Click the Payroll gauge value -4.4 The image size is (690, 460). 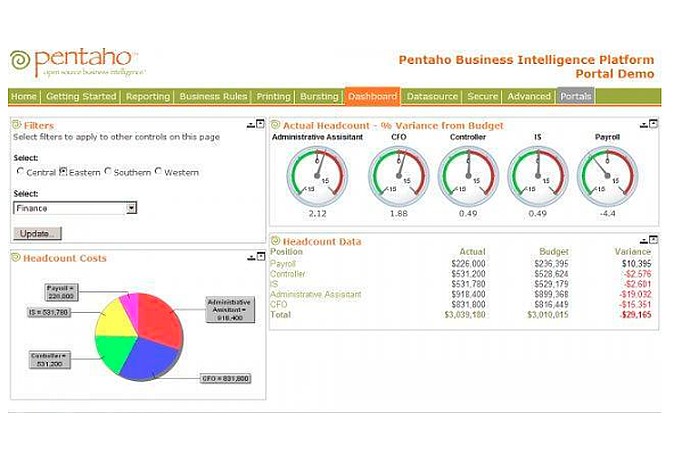point(607,213)
